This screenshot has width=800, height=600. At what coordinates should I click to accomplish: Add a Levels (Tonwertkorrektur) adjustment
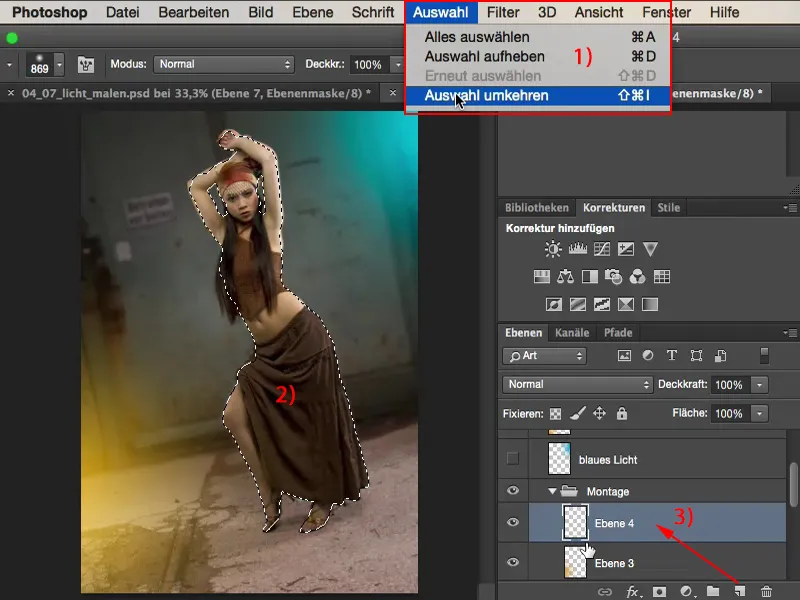[x=578, y=249]
